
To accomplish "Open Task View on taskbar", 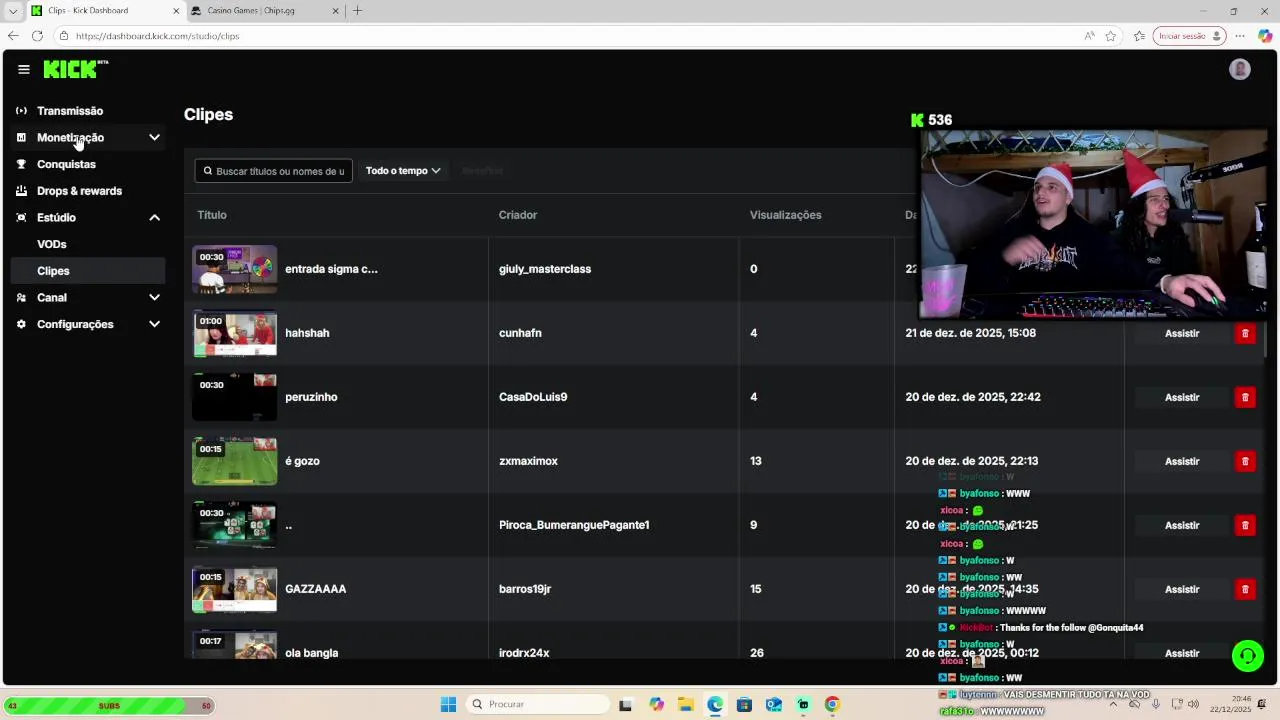I will [626, 704].
